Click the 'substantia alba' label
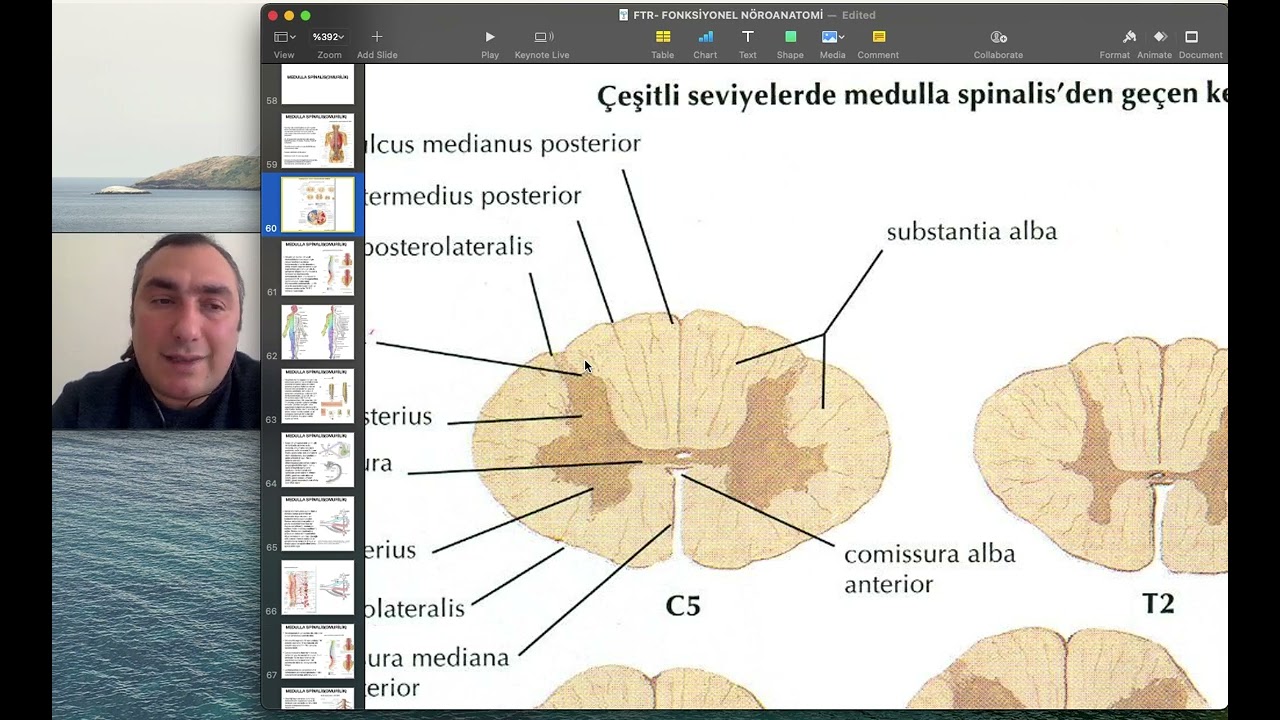 click(971, 232)
